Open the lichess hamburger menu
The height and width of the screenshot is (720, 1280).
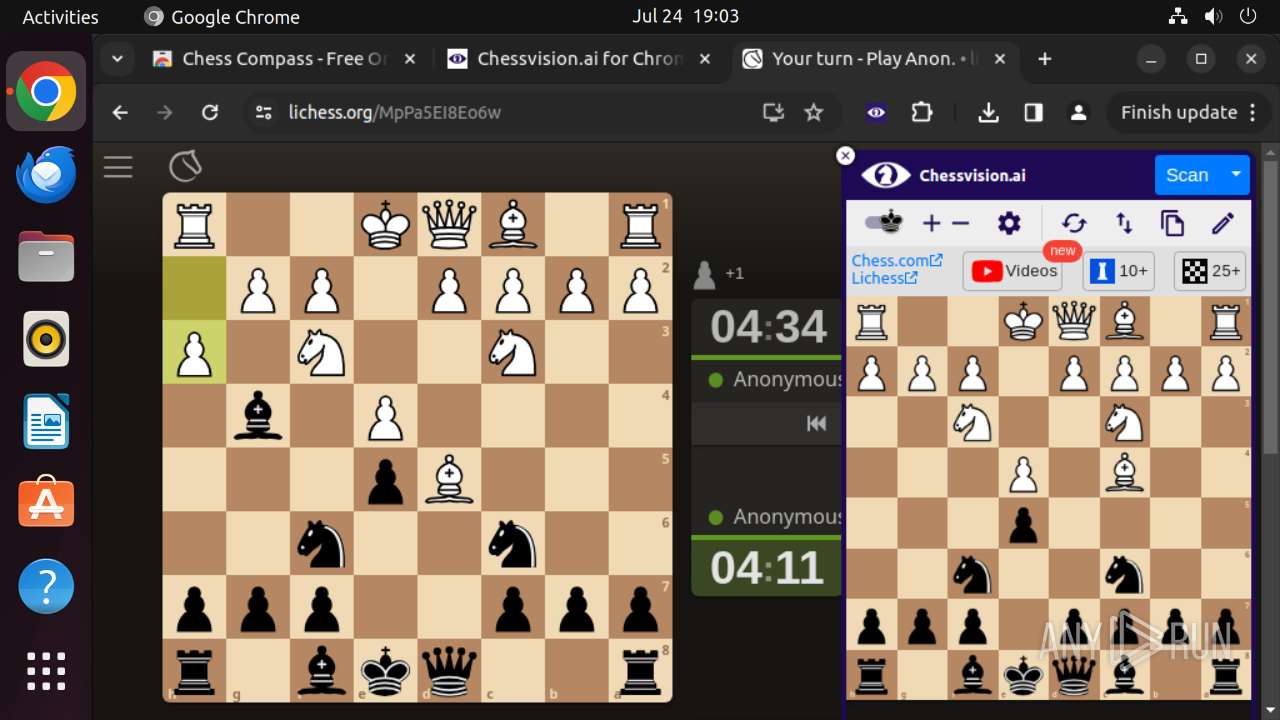(118, 167)
